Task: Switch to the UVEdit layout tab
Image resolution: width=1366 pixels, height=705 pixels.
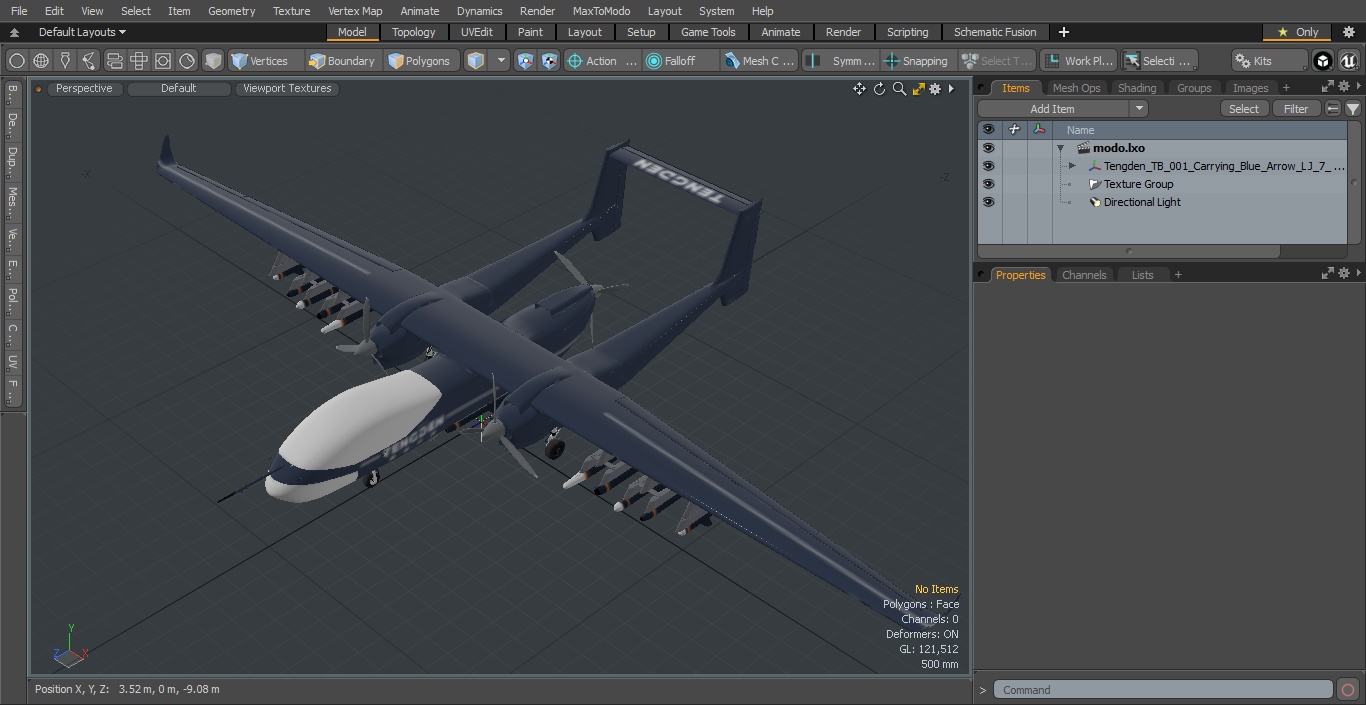Action: pos(477,32)
